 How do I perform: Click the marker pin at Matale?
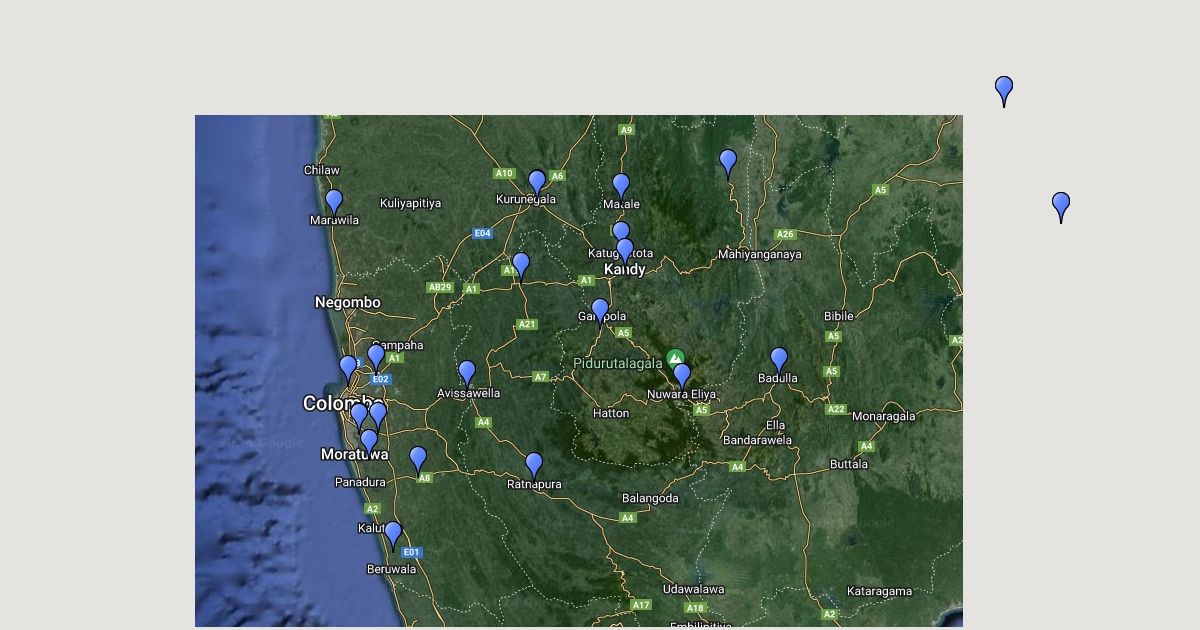pyautogui.click(x=621, y=186)
